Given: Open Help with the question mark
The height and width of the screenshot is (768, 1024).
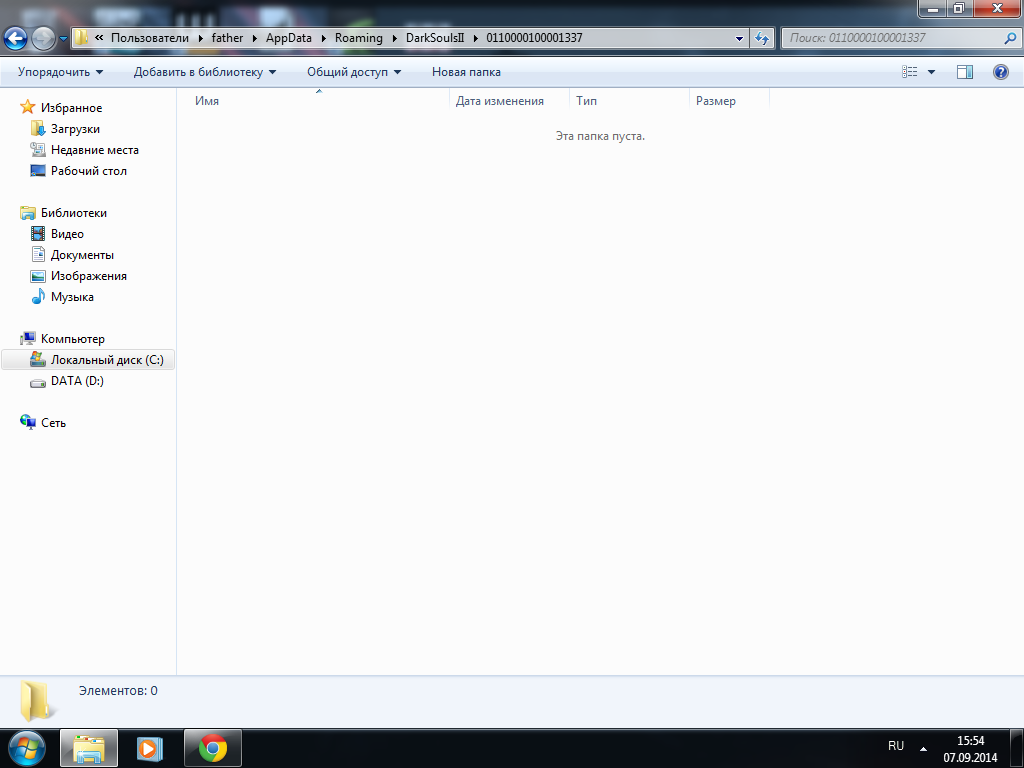Looking at the screenshot, I should 1000,72.
